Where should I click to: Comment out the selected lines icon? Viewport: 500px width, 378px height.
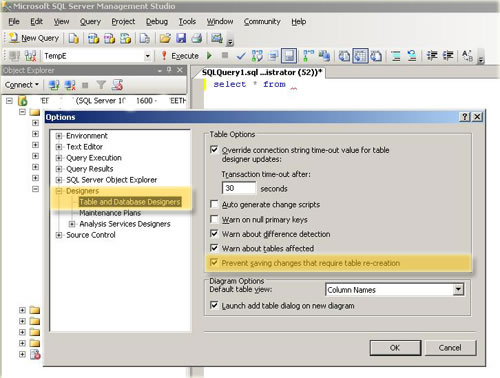[x=396, y=56]
